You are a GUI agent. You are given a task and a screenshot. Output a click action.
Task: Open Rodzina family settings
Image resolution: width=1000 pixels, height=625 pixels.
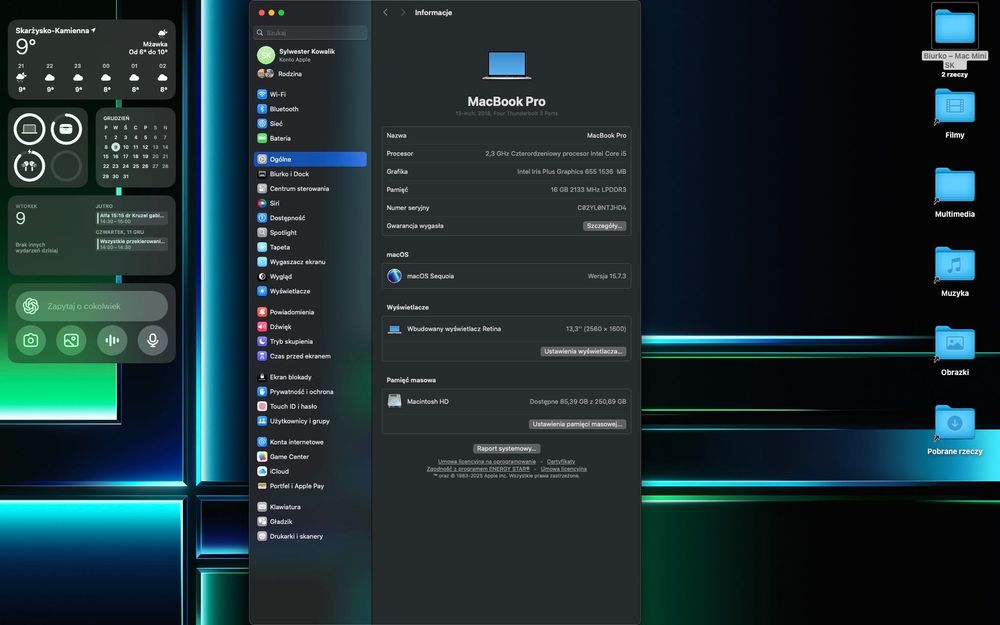tap(310, 74)
